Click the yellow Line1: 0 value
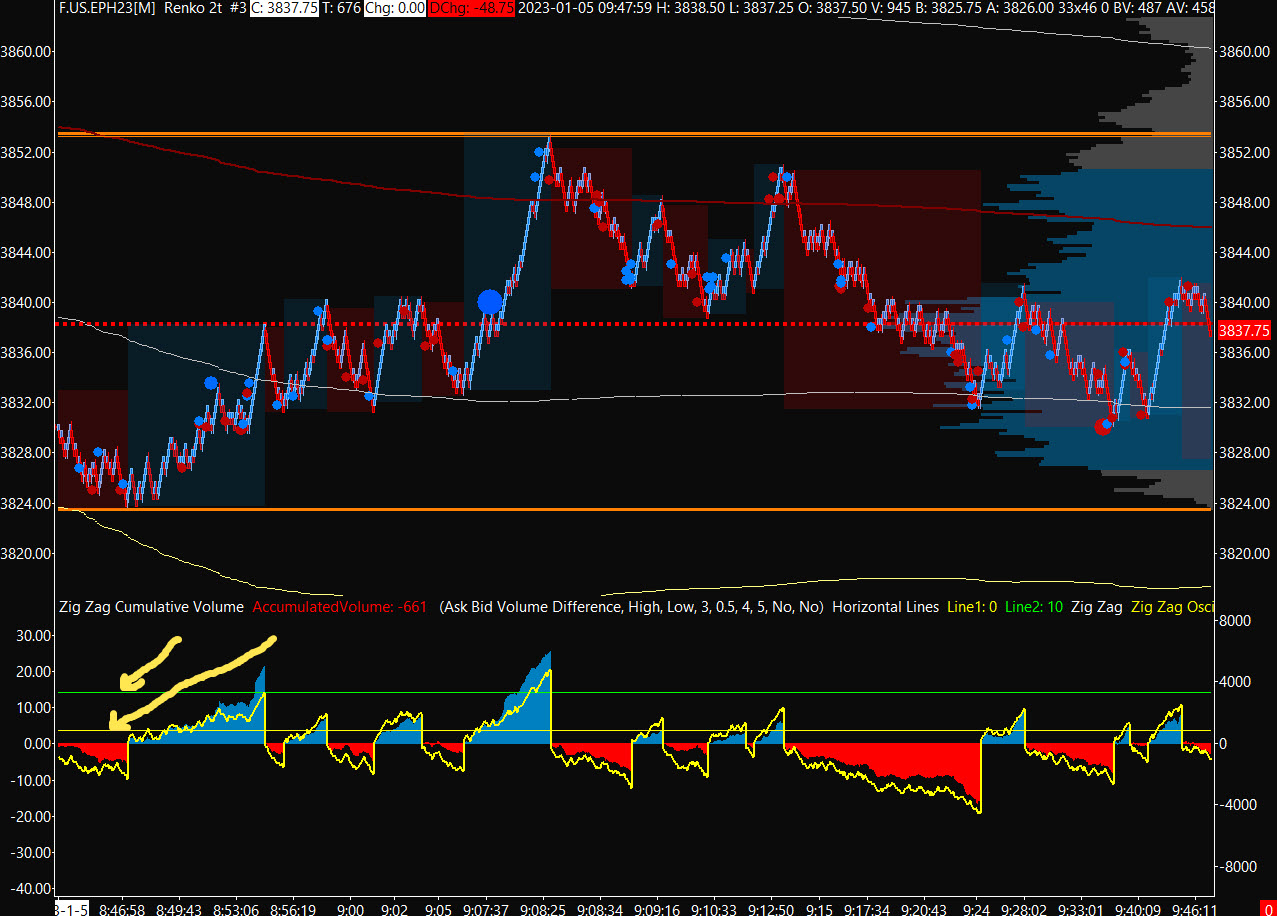Screen dimensions: 1277x916 pyautogui.click(x=972, y=607)
